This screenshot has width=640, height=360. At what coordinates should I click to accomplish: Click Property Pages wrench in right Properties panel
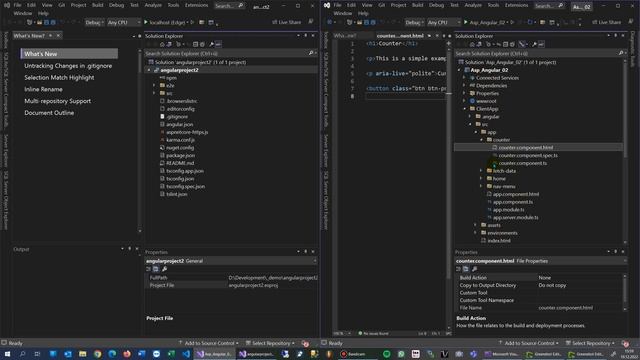475,269
